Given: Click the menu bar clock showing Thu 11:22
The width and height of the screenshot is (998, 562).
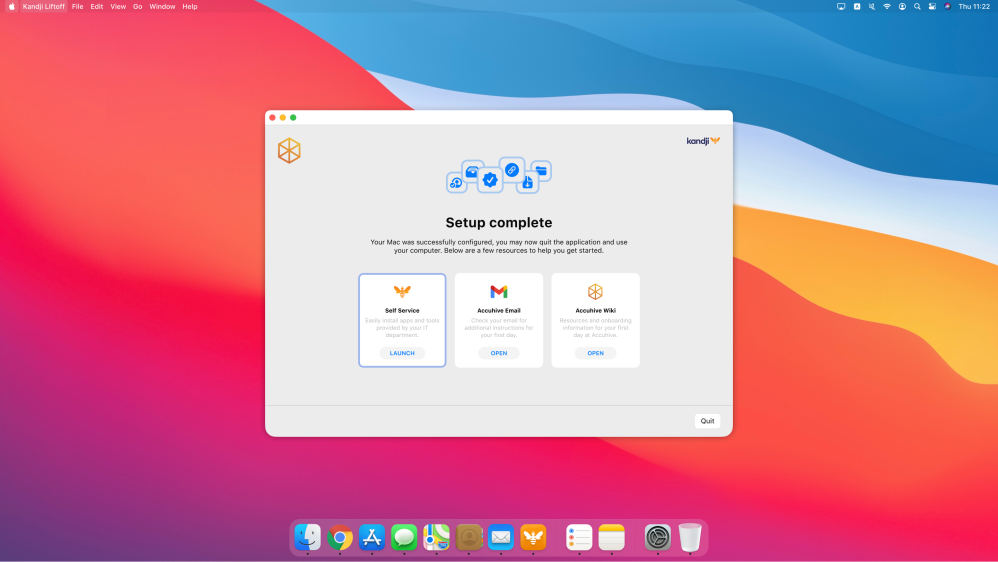Looking at the screenshot, I should [x=973, y=6].
